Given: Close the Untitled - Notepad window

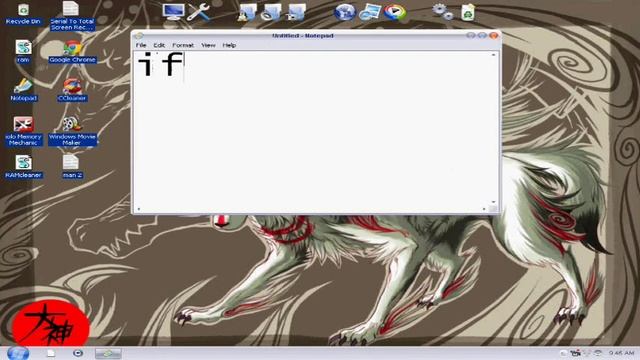Looking at the screenshot, I should click(x=494, y=36).
